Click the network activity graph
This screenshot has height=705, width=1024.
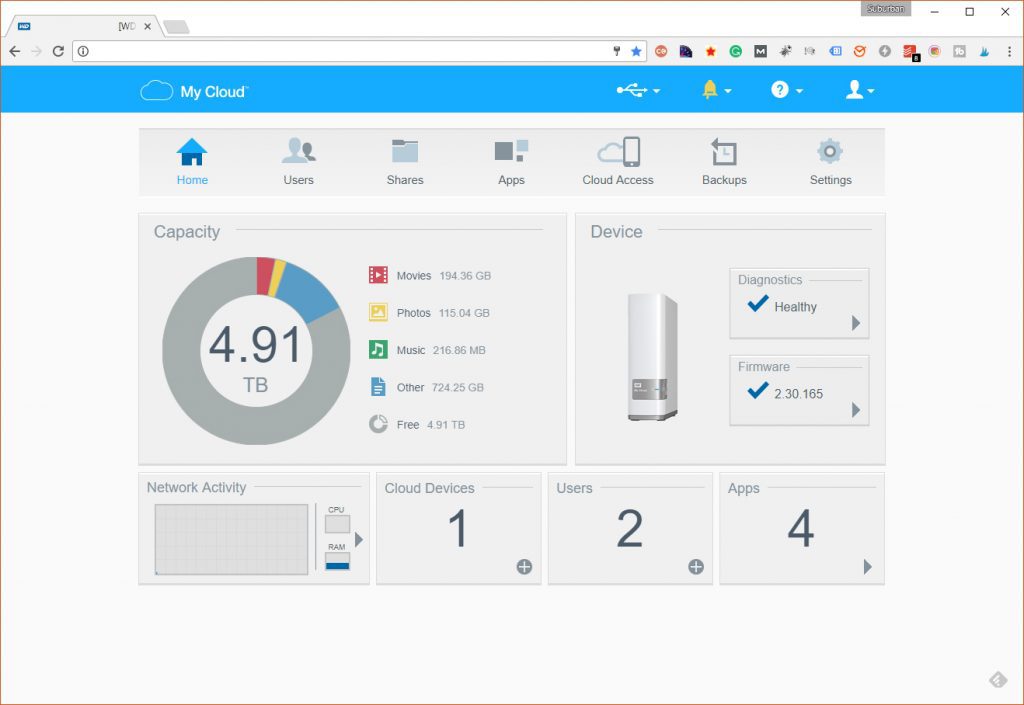(x=231, y=539)
